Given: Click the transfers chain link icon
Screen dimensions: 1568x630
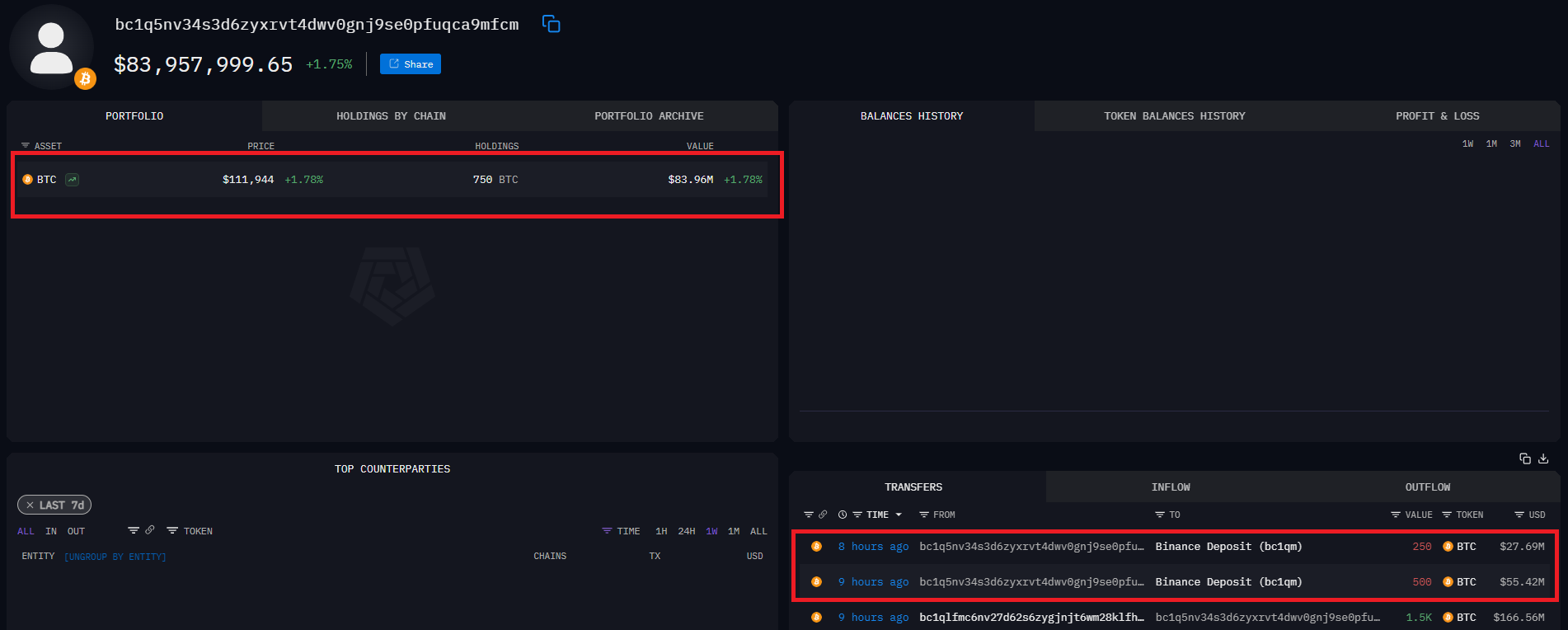Looking at the screenshot, I should (x=823, y=515).
